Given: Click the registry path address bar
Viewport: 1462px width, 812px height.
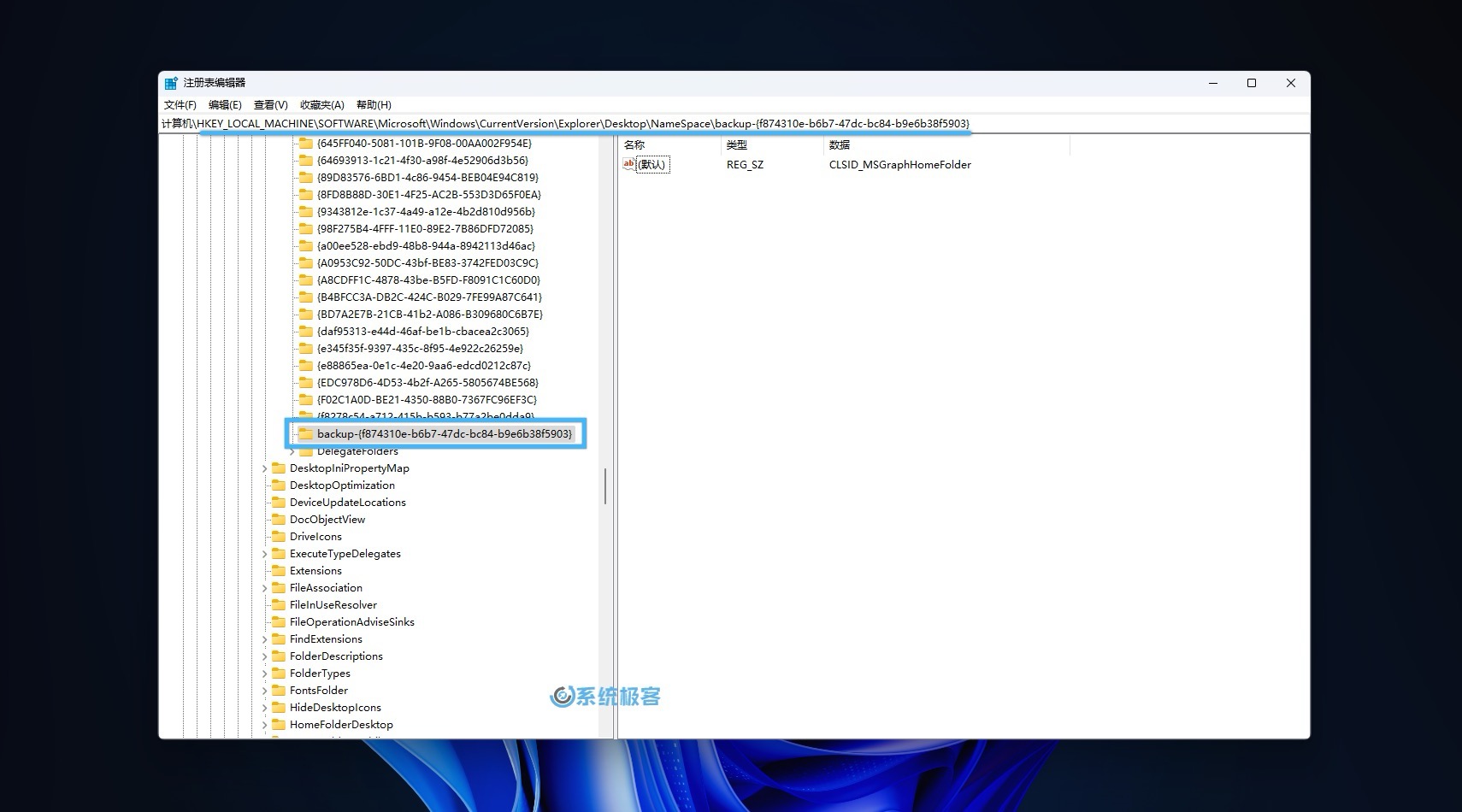Looking at the screenshot, I should [734, 124].
